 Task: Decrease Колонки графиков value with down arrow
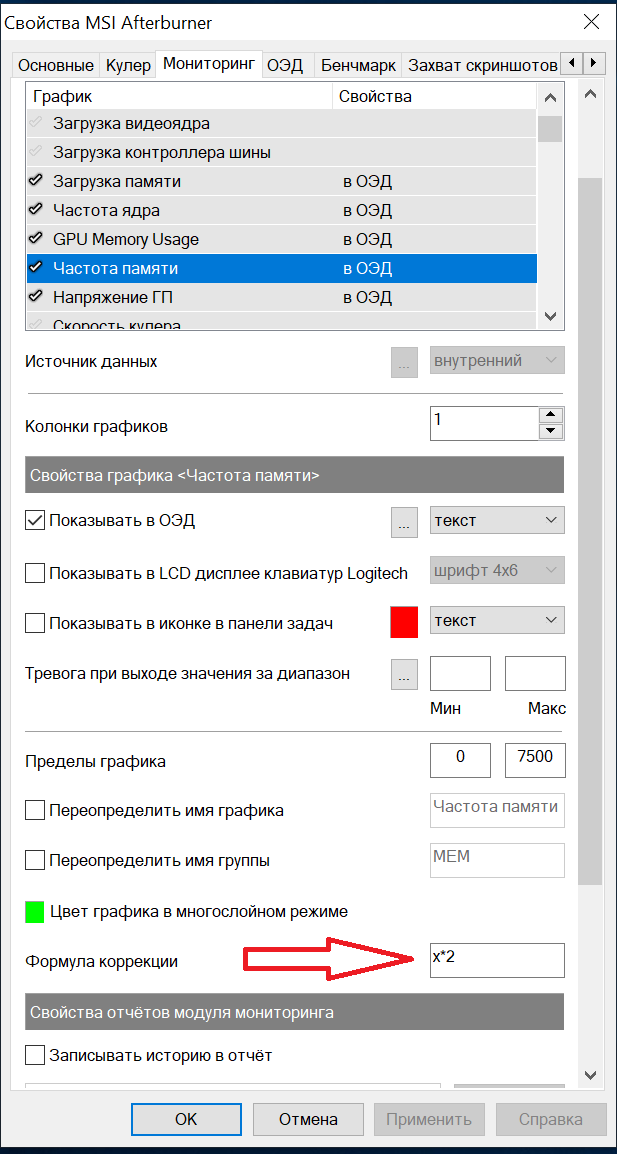[x=551, y=432]
